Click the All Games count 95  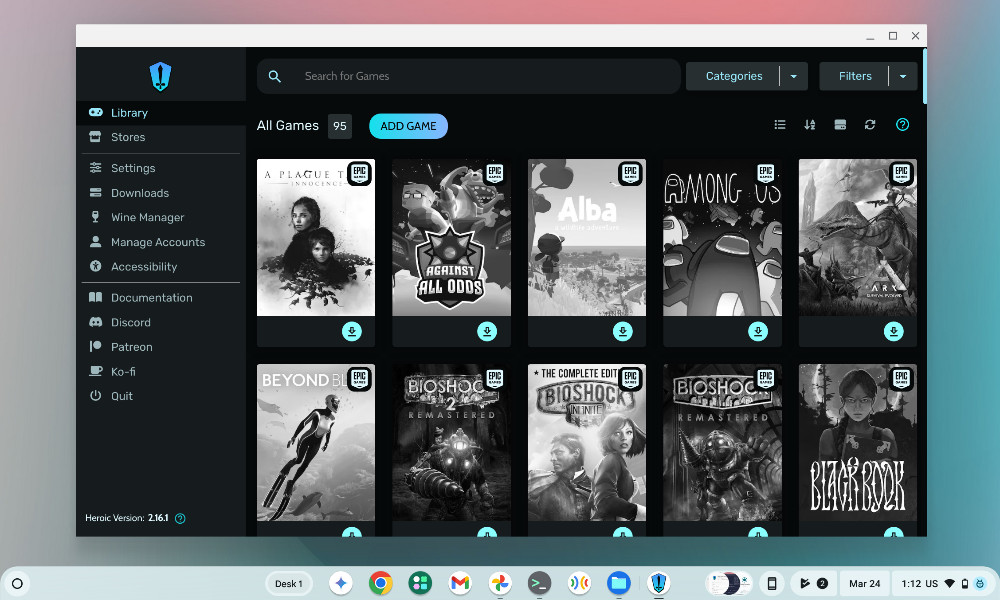(340, 126)
